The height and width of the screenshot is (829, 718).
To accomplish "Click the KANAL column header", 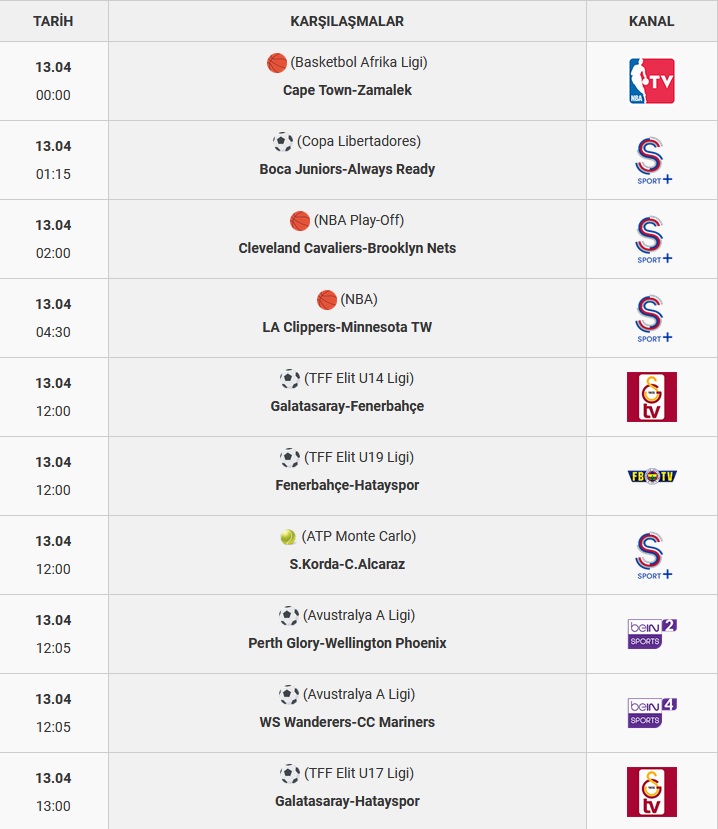I will (651, 21).
